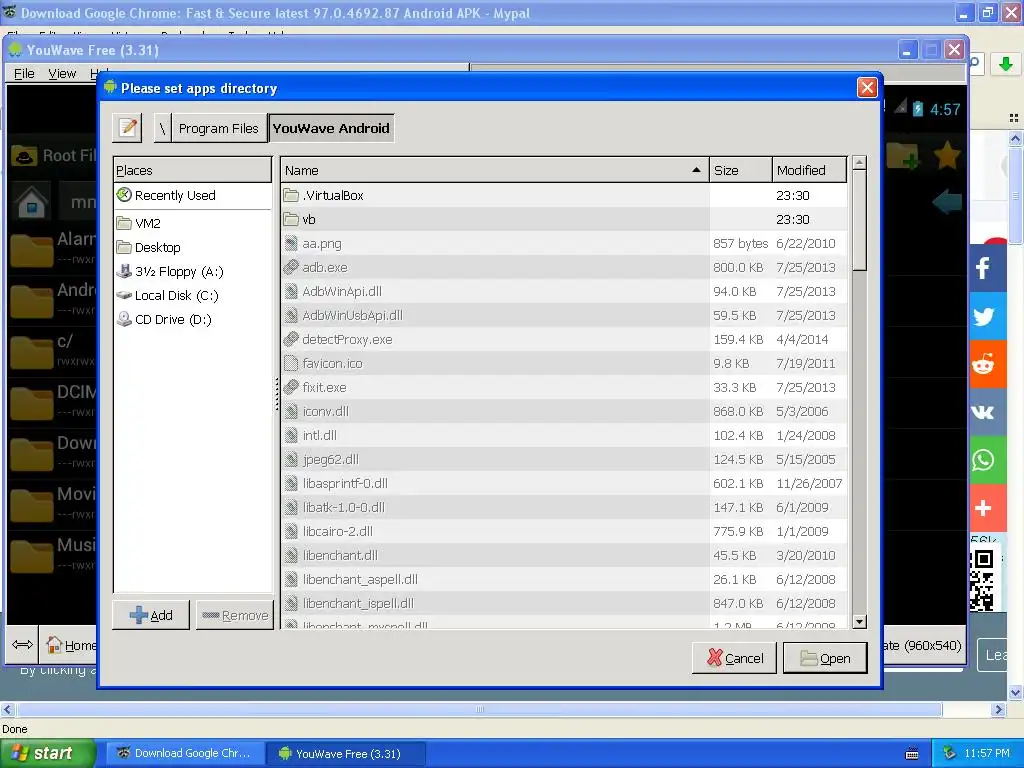The width and height of the screenshot is (1024, 768).
Task: Click the Cancel button
Action: tap(734, 658)
